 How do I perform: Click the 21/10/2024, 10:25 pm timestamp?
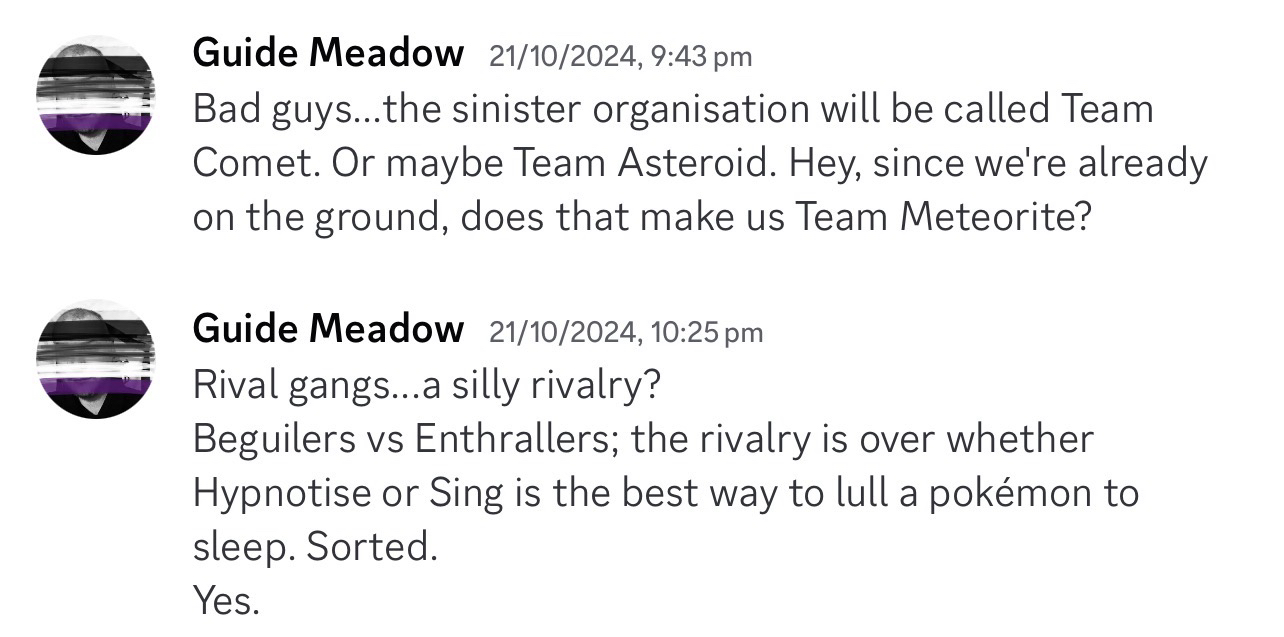pyautogui.click(x=626, y=331)
